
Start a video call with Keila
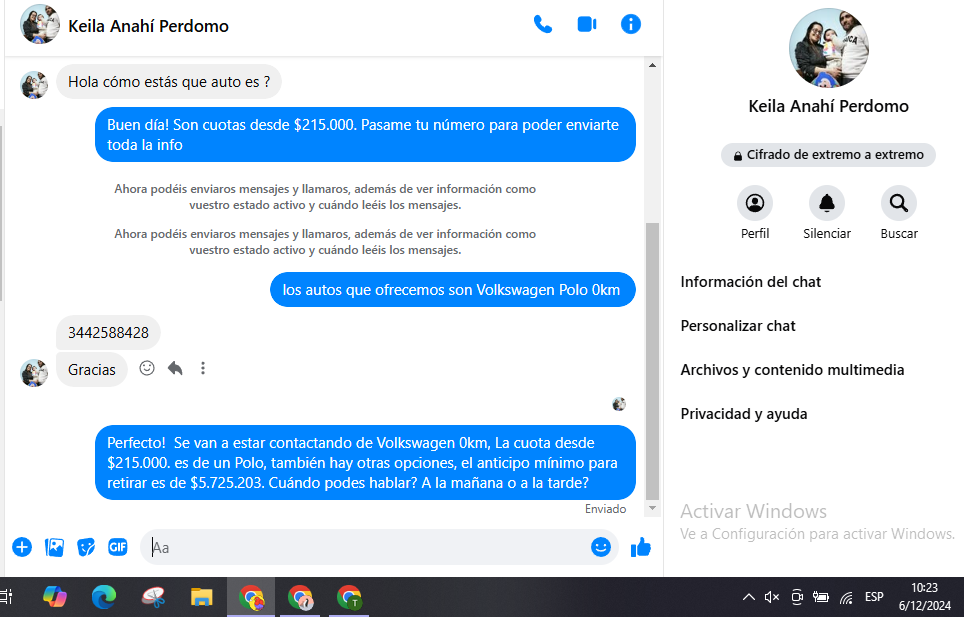[x=587, y=25]
